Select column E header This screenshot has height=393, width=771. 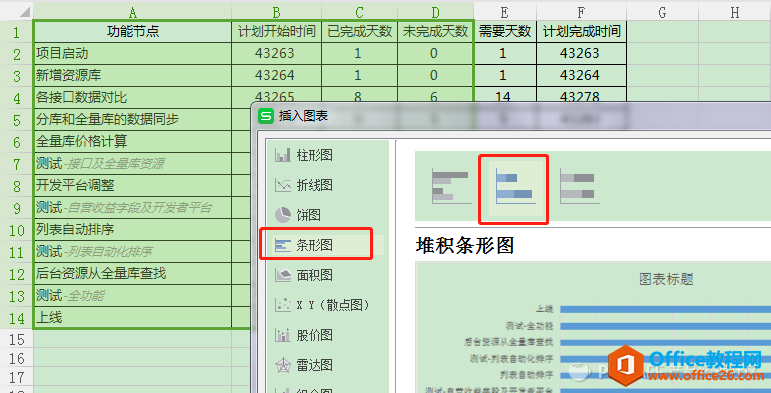[x=505, y=12]
